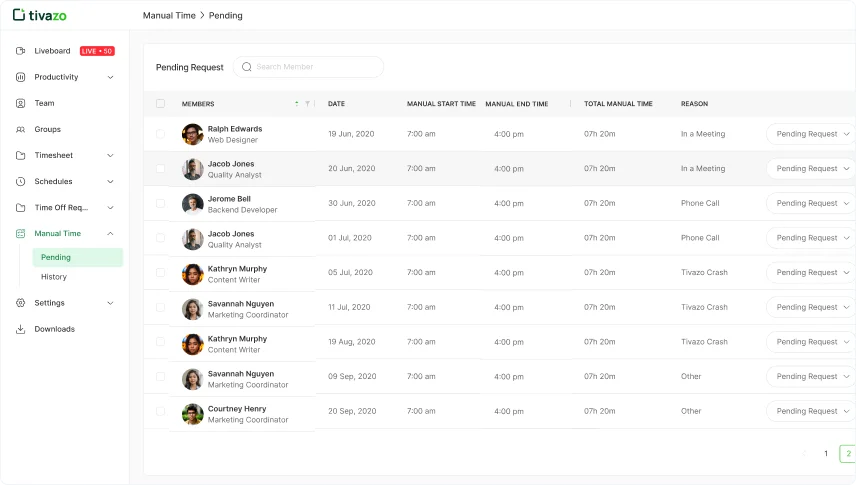
Task: Expand the Timesheet menu chevron
Action: [110, 155]
